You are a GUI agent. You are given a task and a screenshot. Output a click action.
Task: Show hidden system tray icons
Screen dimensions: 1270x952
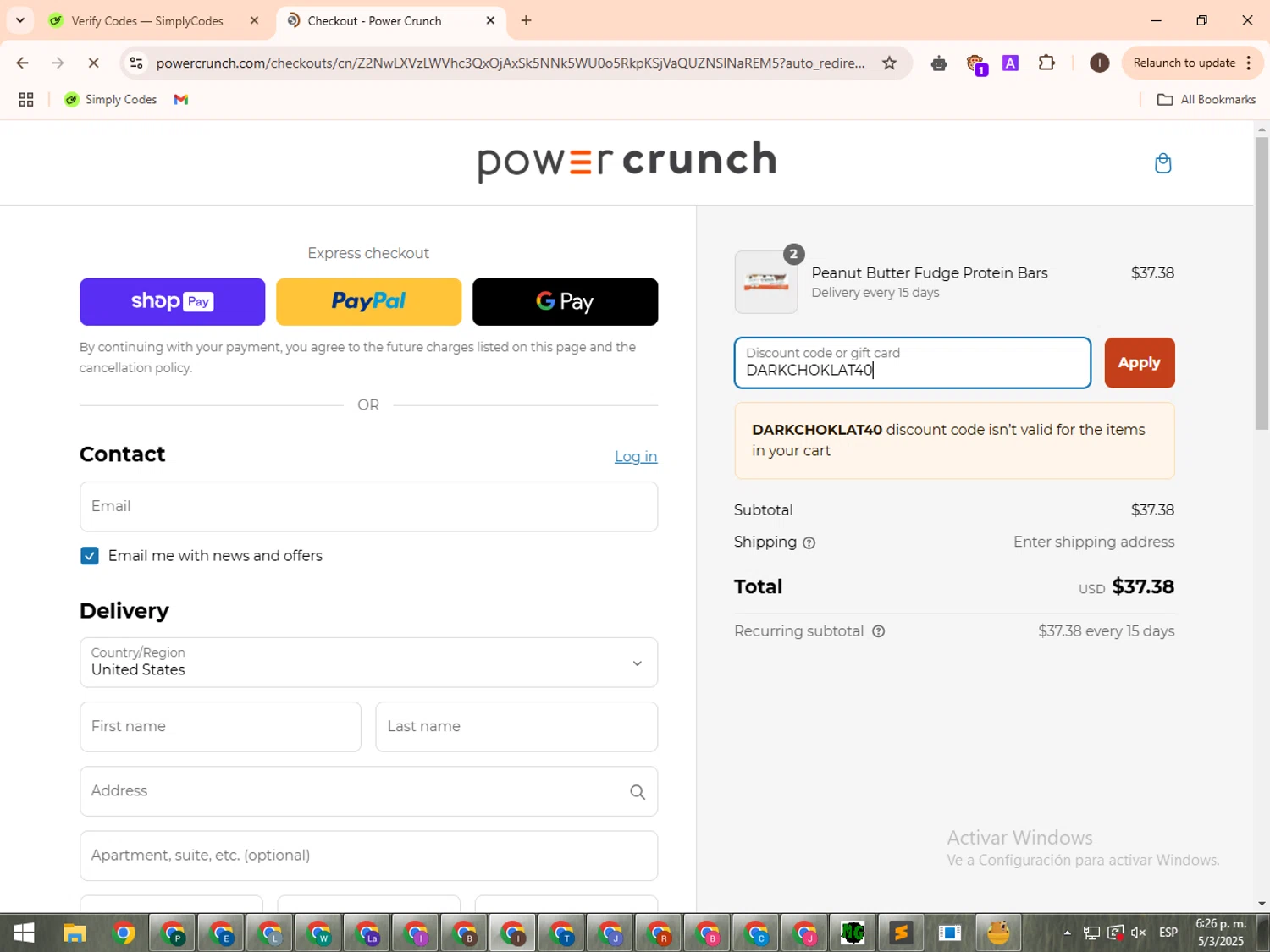(x=1067, y=933)
